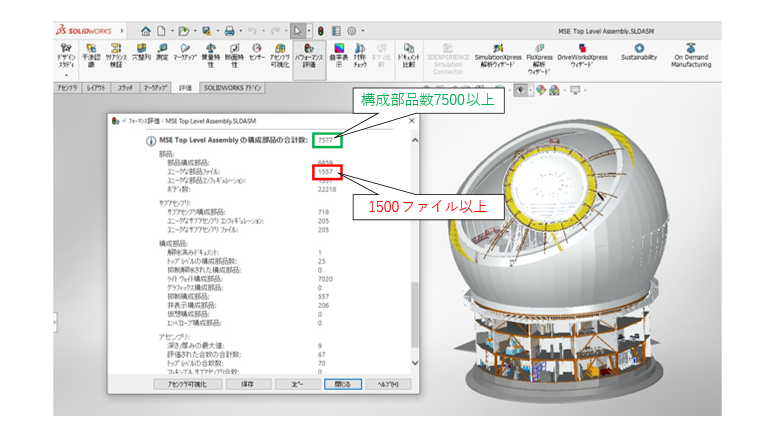This screenshot has width=775, height=436.
Task: Open Hide/Show Items dropdown arrow
Action: click(530, 90)
